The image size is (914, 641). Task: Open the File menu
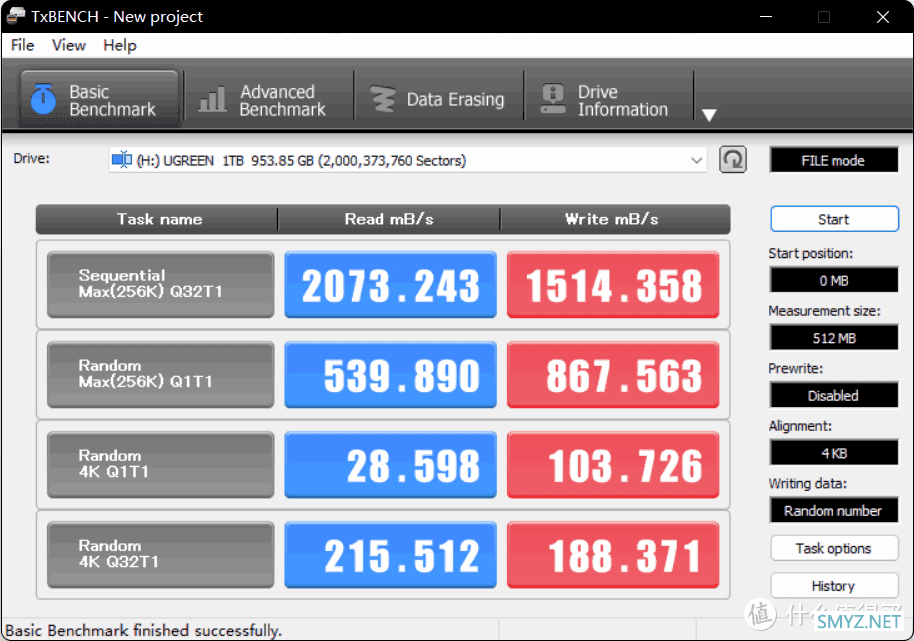pos(23,45)
